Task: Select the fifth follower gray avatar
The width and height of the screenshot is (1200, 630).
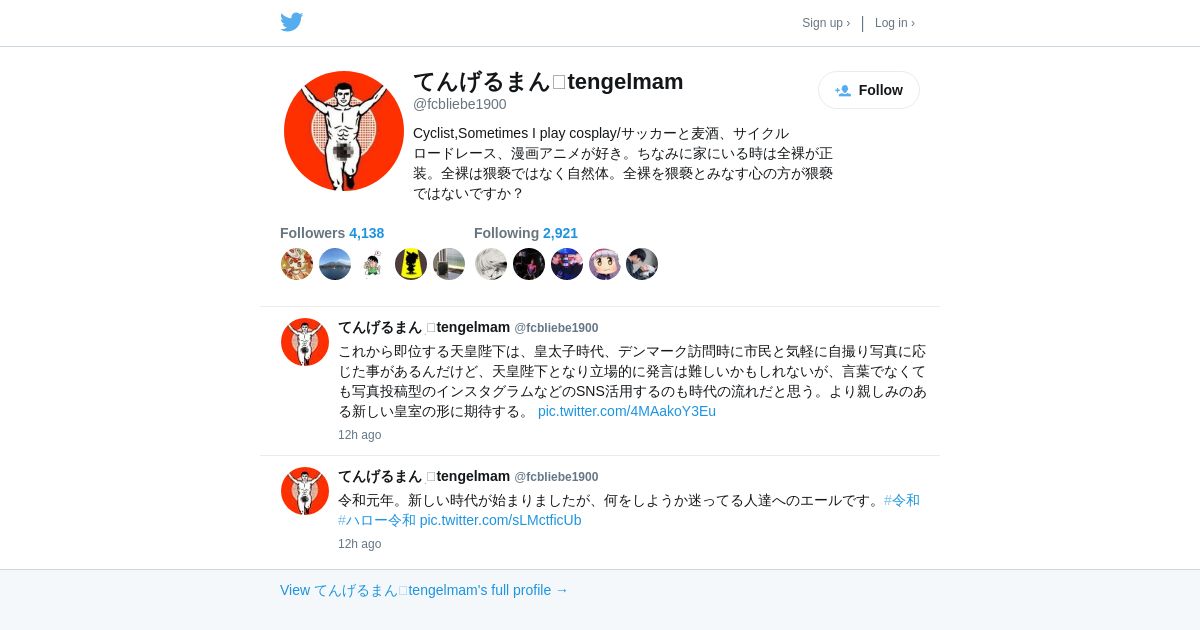Action: (x=449, y=264)
